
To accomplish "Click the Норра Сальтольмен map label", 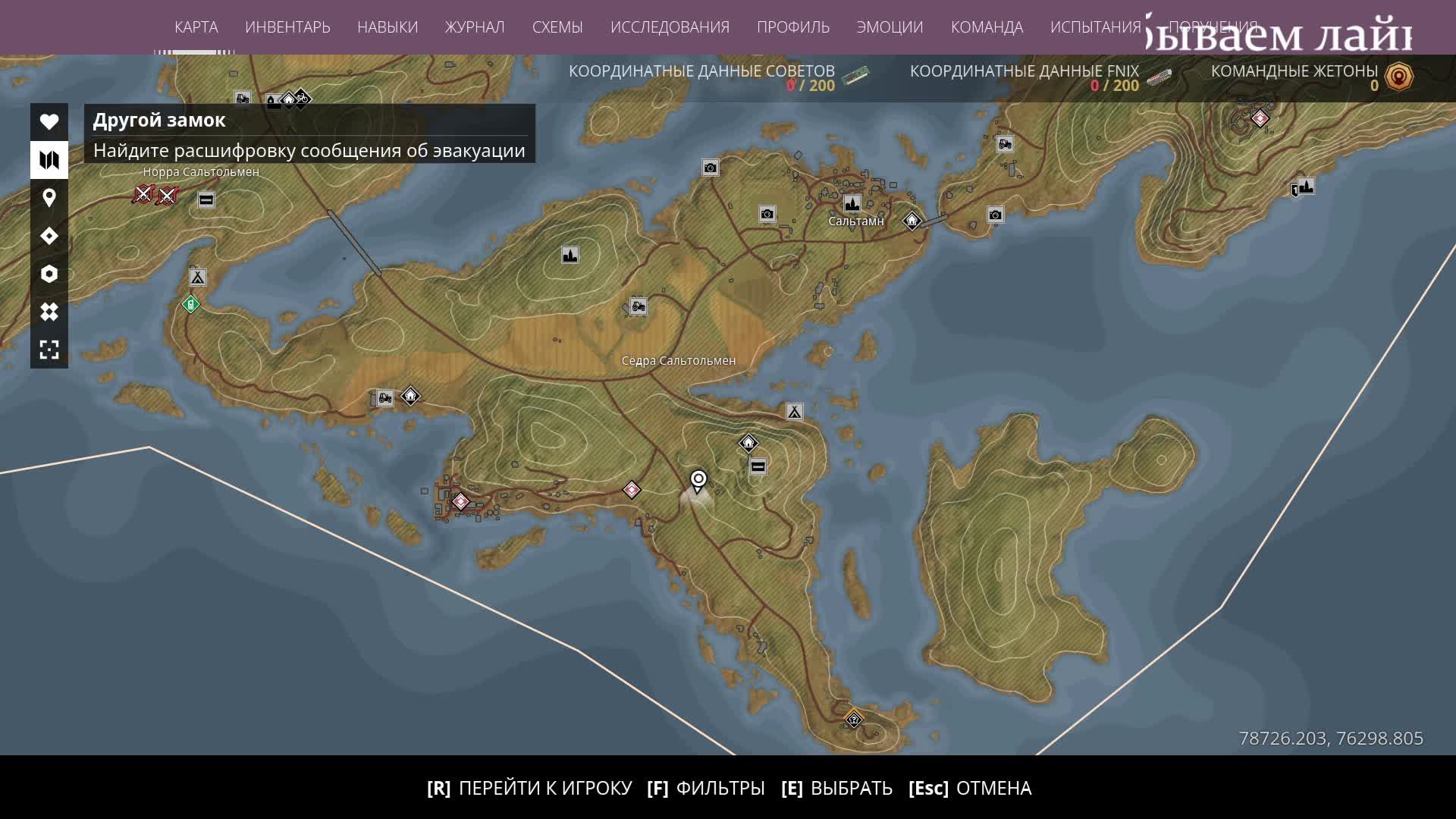I will [x=201, y=172].
